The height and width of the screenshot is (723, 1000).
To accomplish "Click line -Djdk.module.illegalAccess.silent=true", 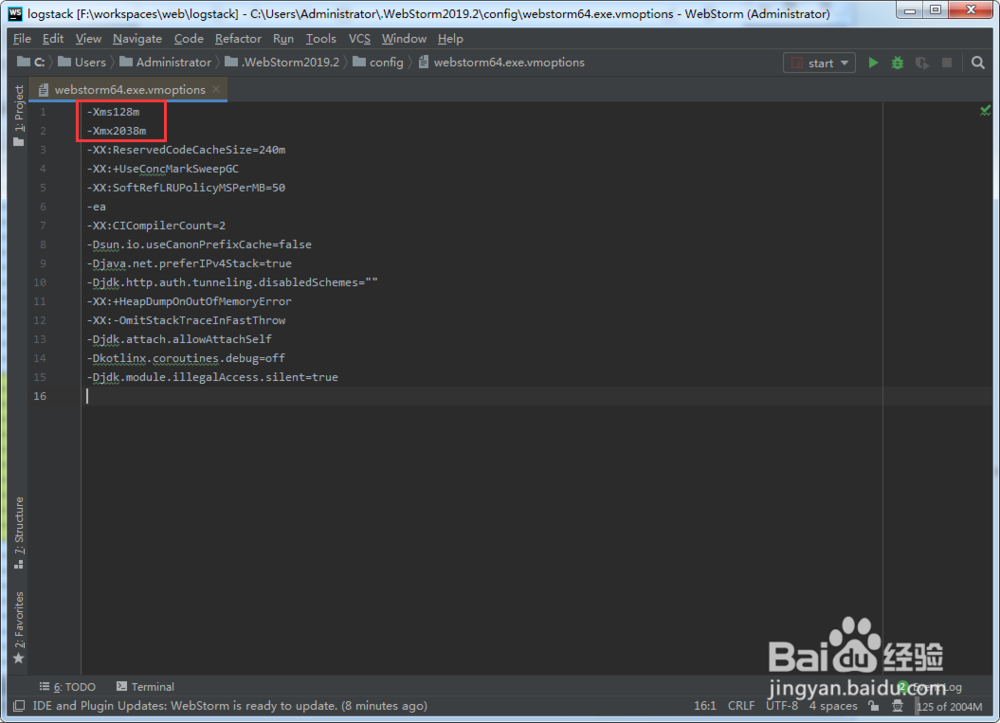I will tap(212, 377).
